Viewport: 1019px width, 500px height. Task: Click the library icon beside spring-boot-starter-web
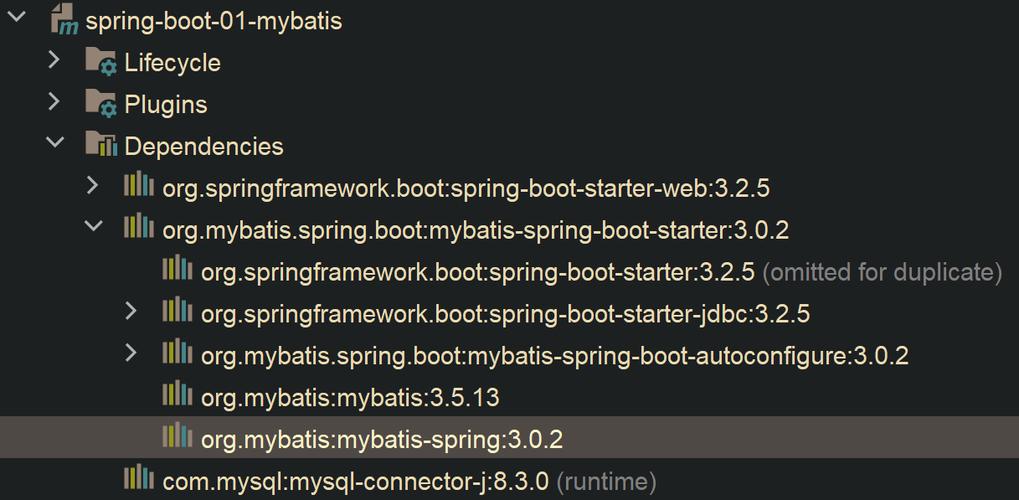tap(139, 187)
